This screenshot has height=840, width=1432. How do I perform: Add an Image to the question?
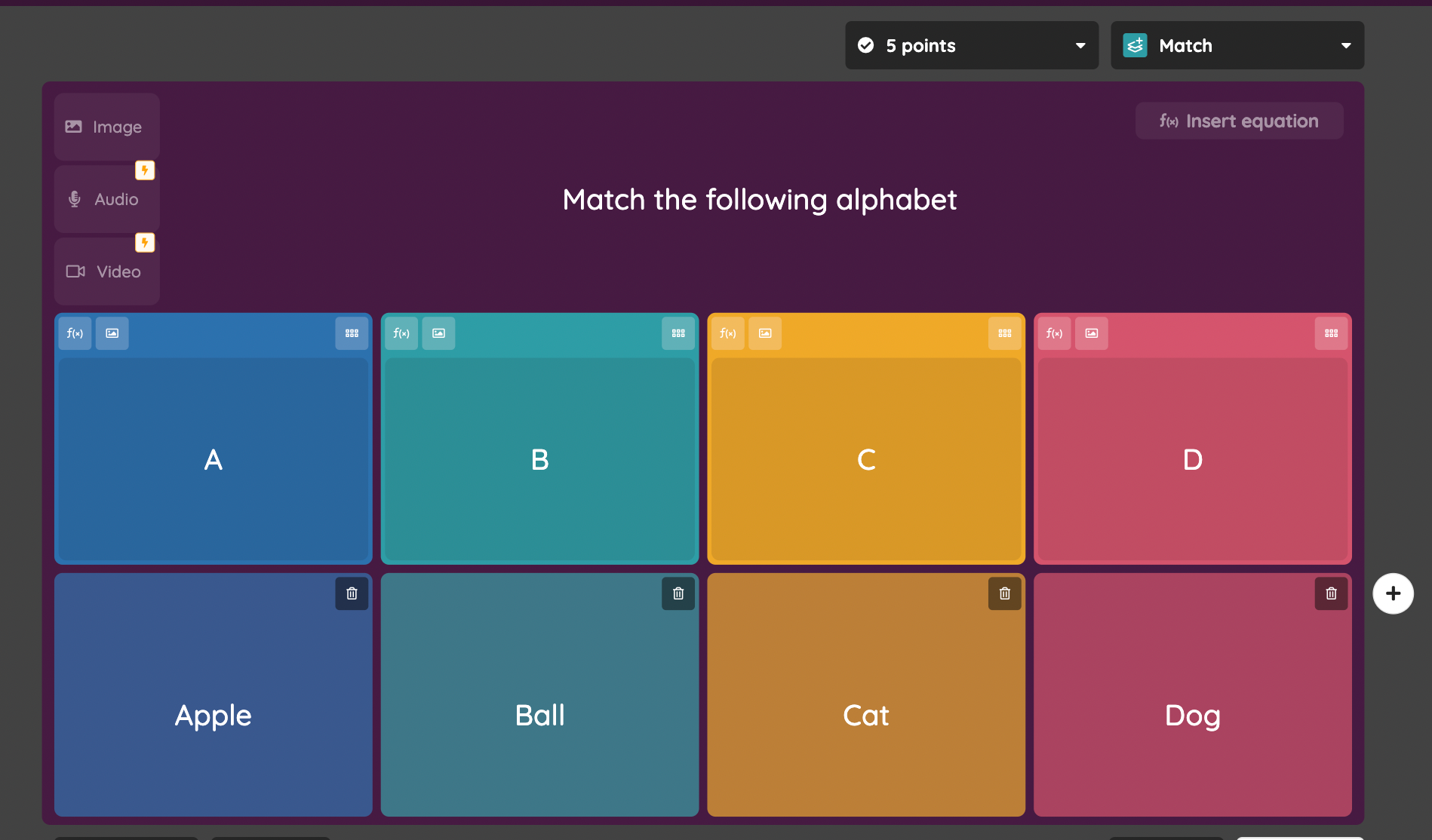point(106,127)
